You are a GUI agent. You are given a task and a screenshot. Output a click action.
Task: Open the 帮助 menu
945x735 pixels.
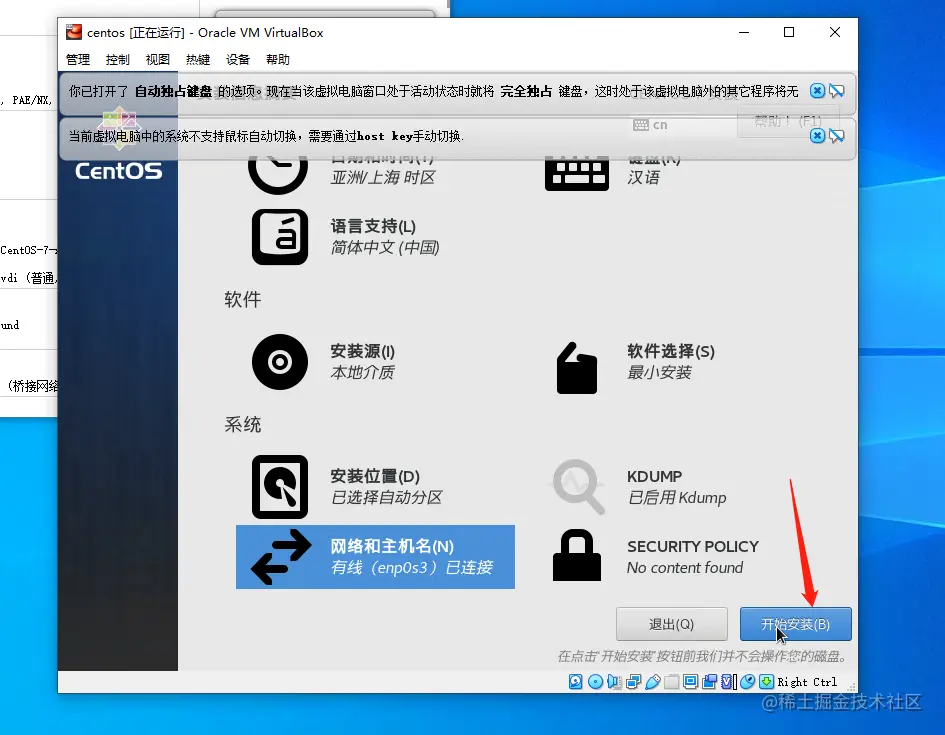[x=277, y=60]
